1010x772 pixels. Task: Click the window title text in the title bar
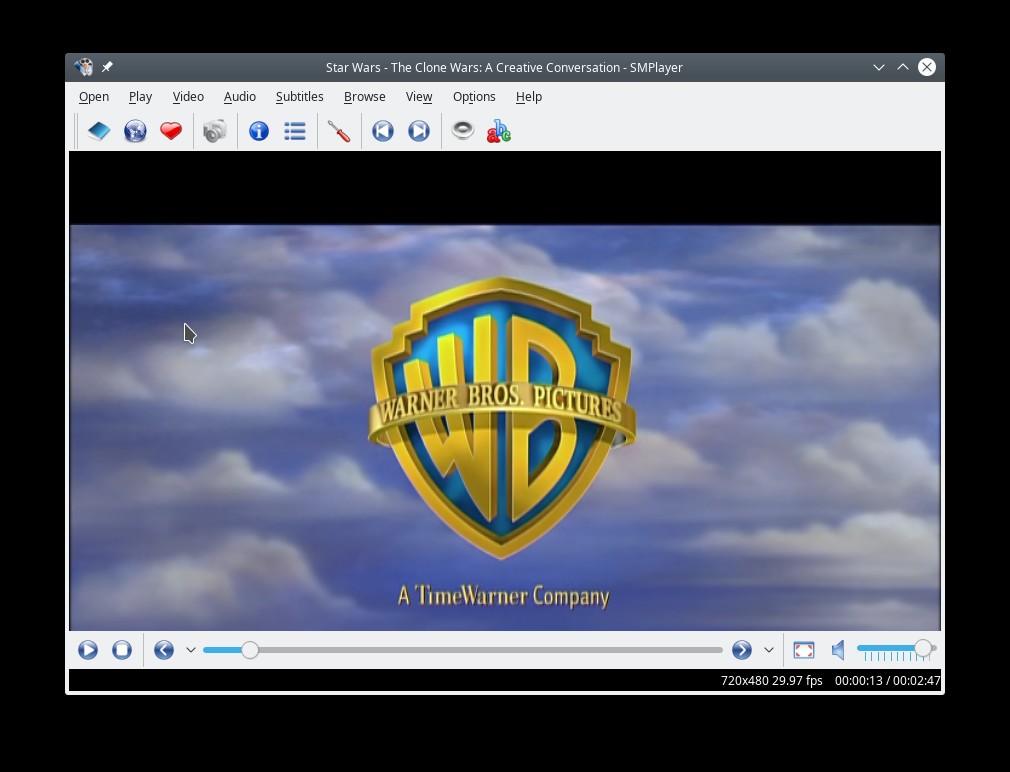pyautogui.click(x=504, y=68)
